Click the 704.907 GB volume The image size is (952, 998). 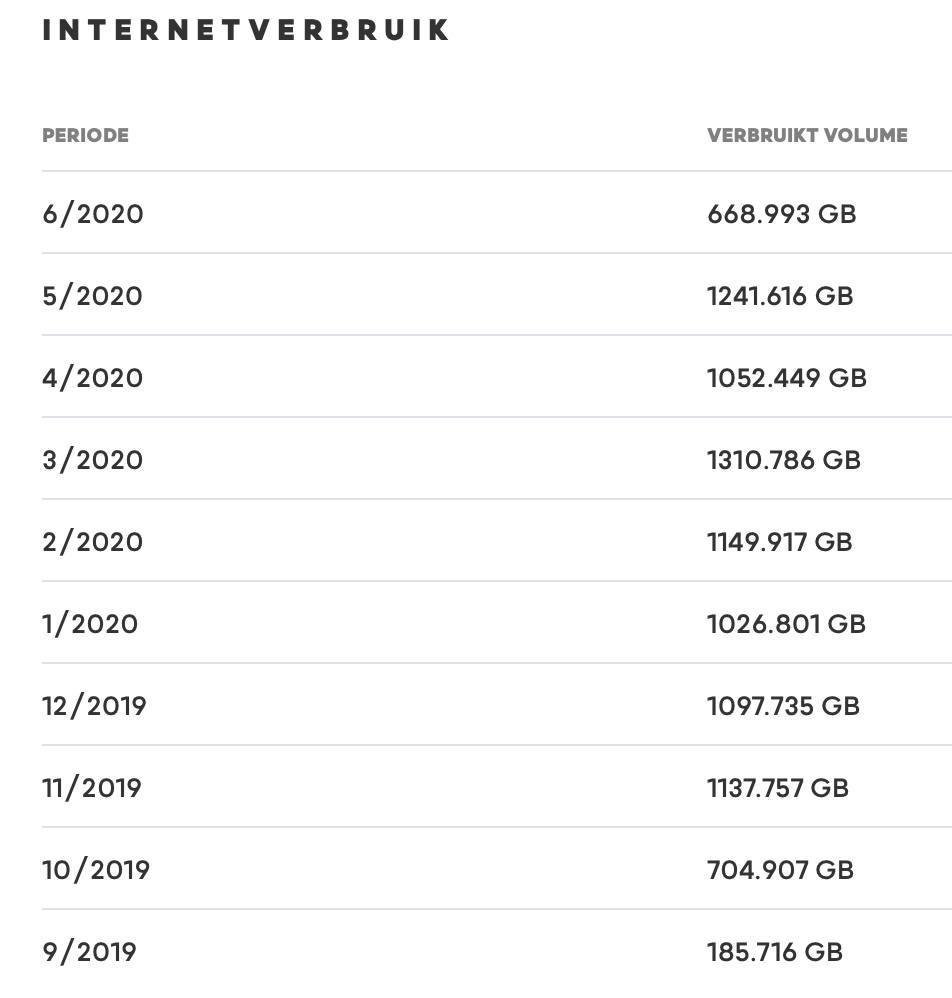click(x=780, y=870)
